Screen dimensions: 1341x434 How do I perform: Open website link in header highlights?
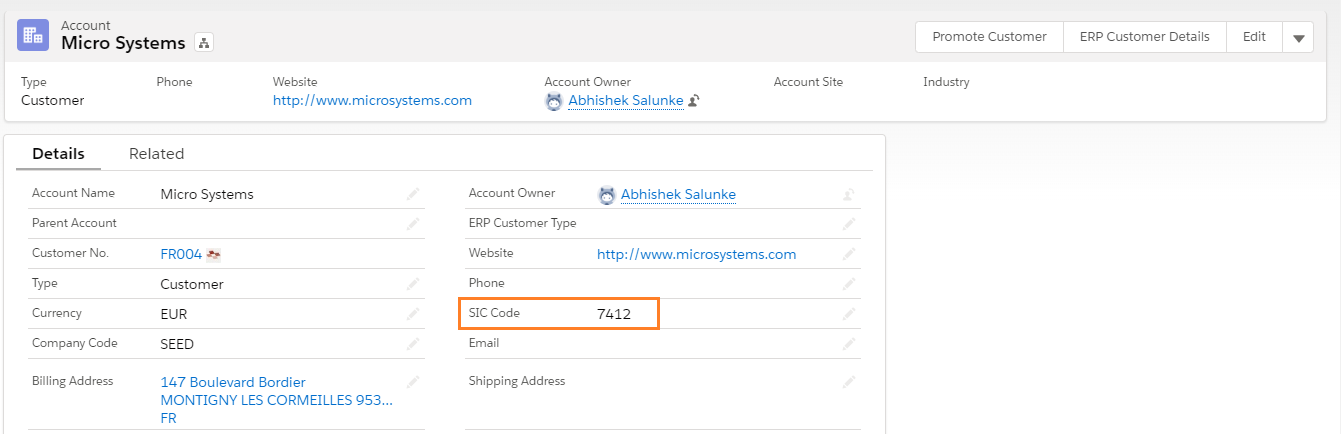pos(372,100)
